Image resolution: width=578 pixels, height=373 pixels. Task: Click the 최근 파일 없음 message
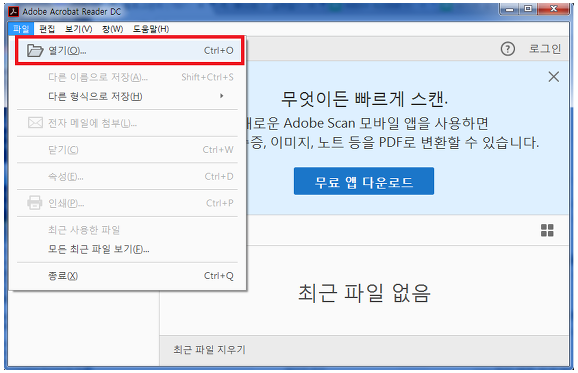364,293
